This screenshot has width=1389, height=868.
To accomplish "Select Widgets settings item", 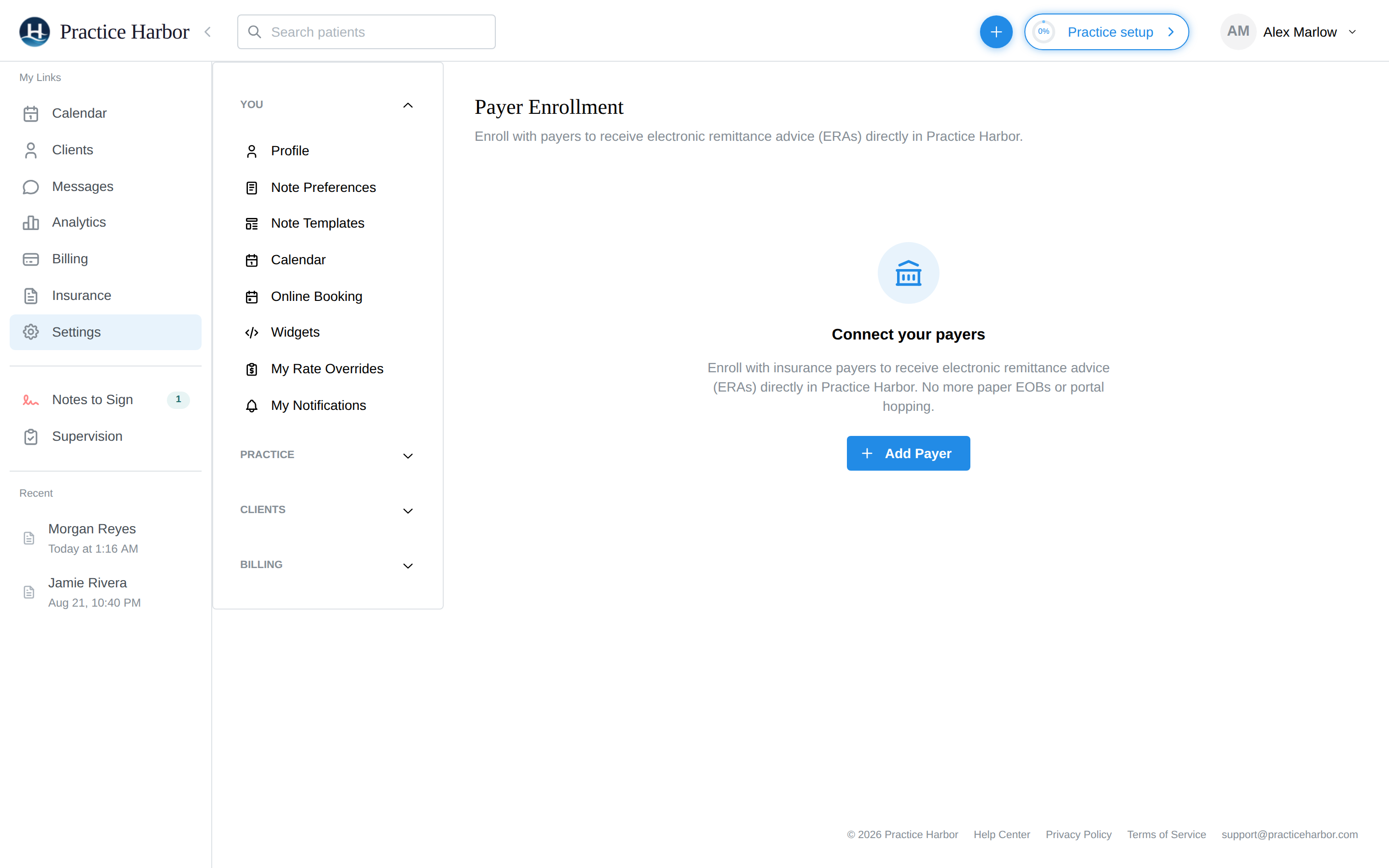I will [327, 332].
